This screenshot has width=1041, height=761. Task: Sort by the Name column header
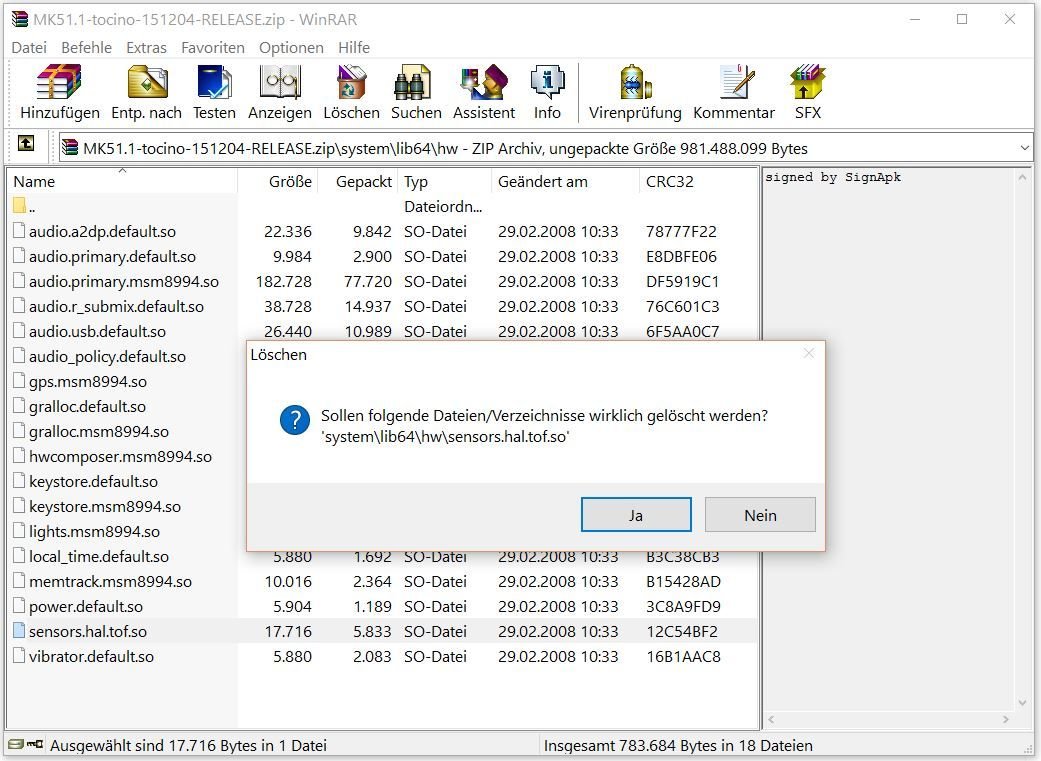122,181
